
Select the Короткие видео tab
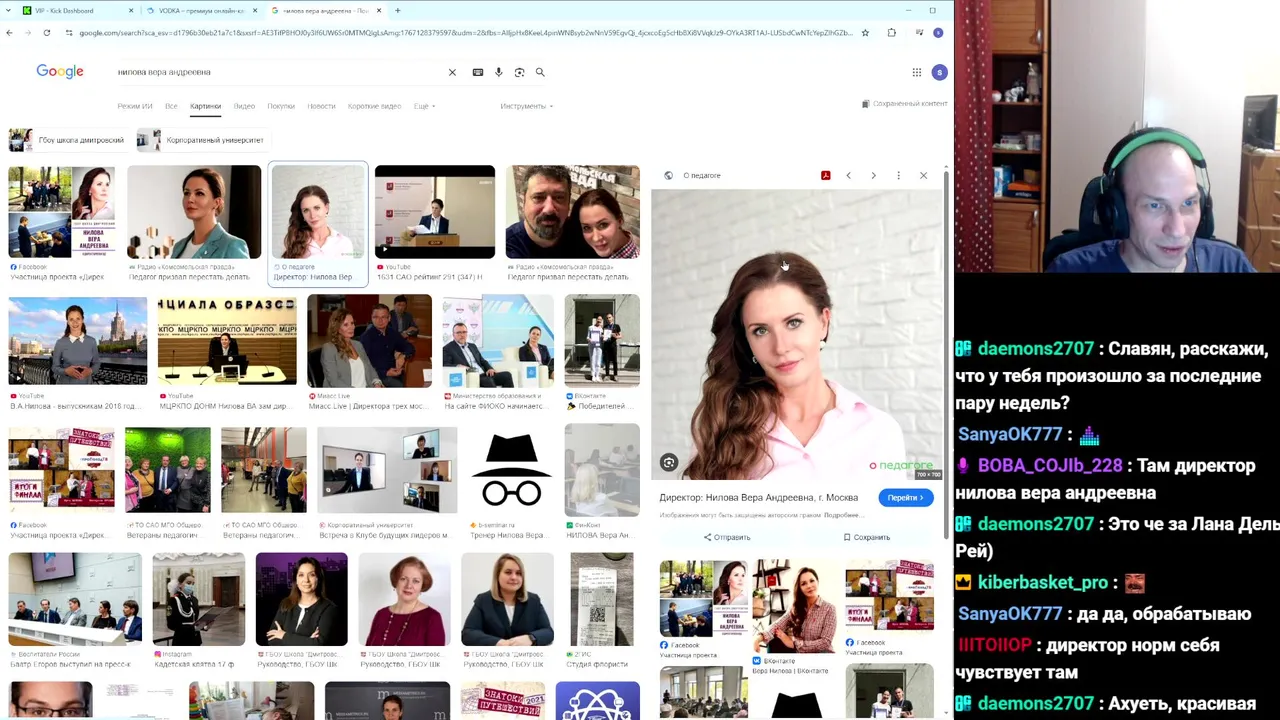374,106
